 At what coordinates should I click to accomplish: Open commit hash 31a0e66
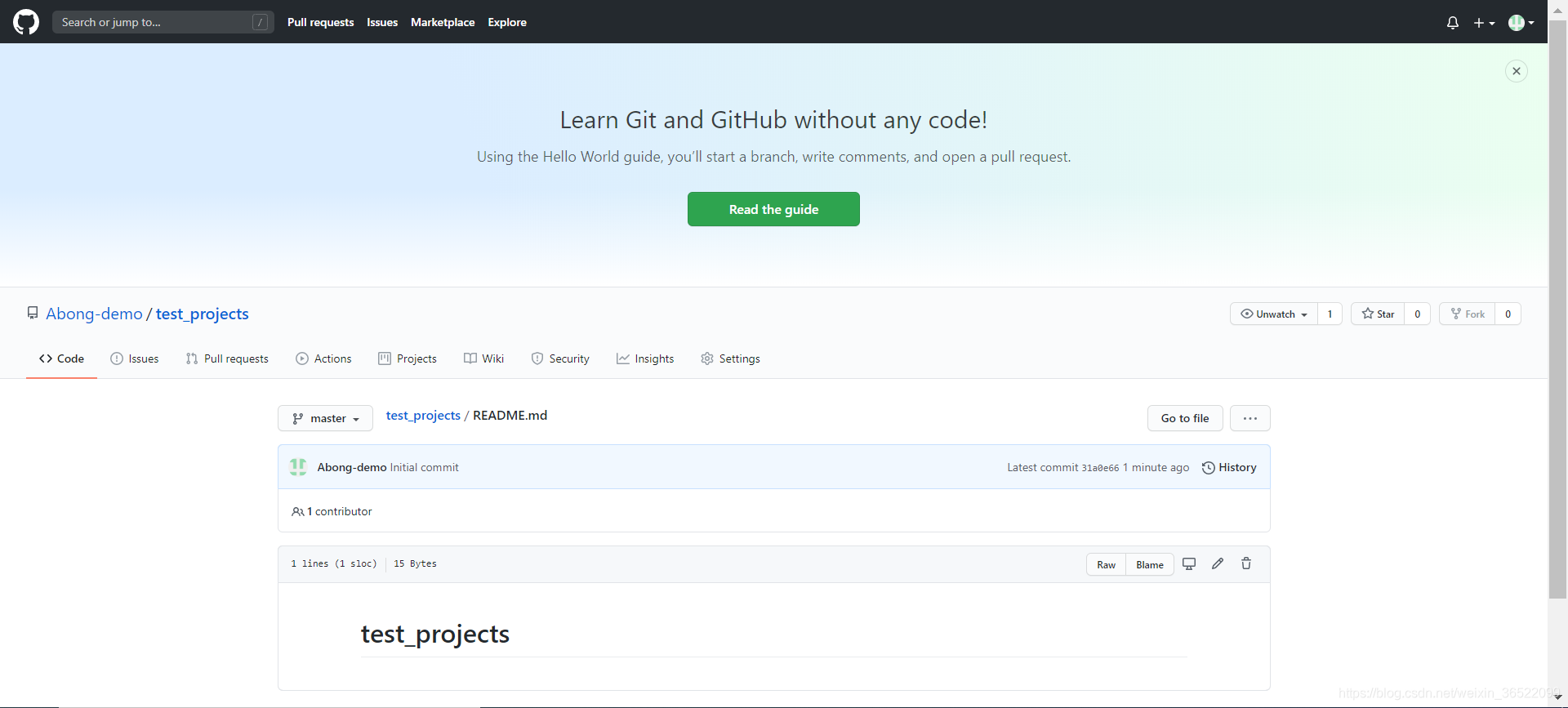point(1100,468)
